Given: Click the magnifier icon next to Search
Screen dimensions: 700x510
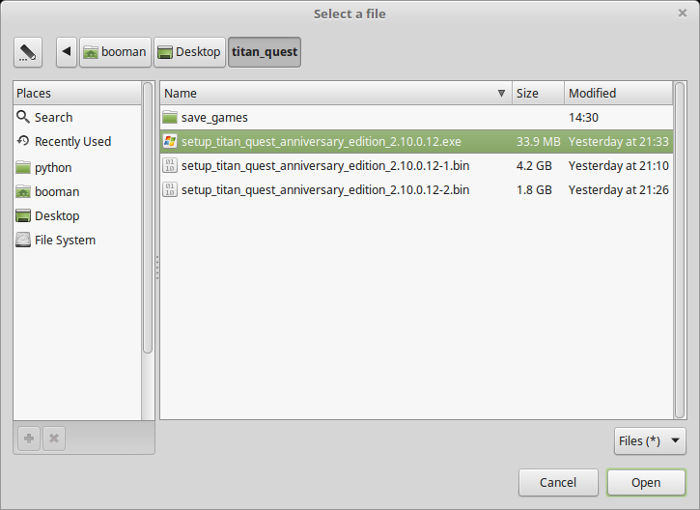Looking at the screenshot, I should pyautogui.click(x=23, y=117).
